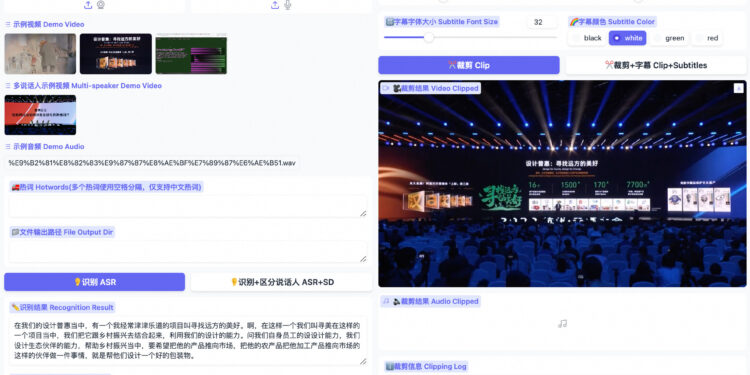The height and width of the screenshot is (375, 750).
Task: Click the Subtitle Font Size slider handle
Action: point(429,37)
